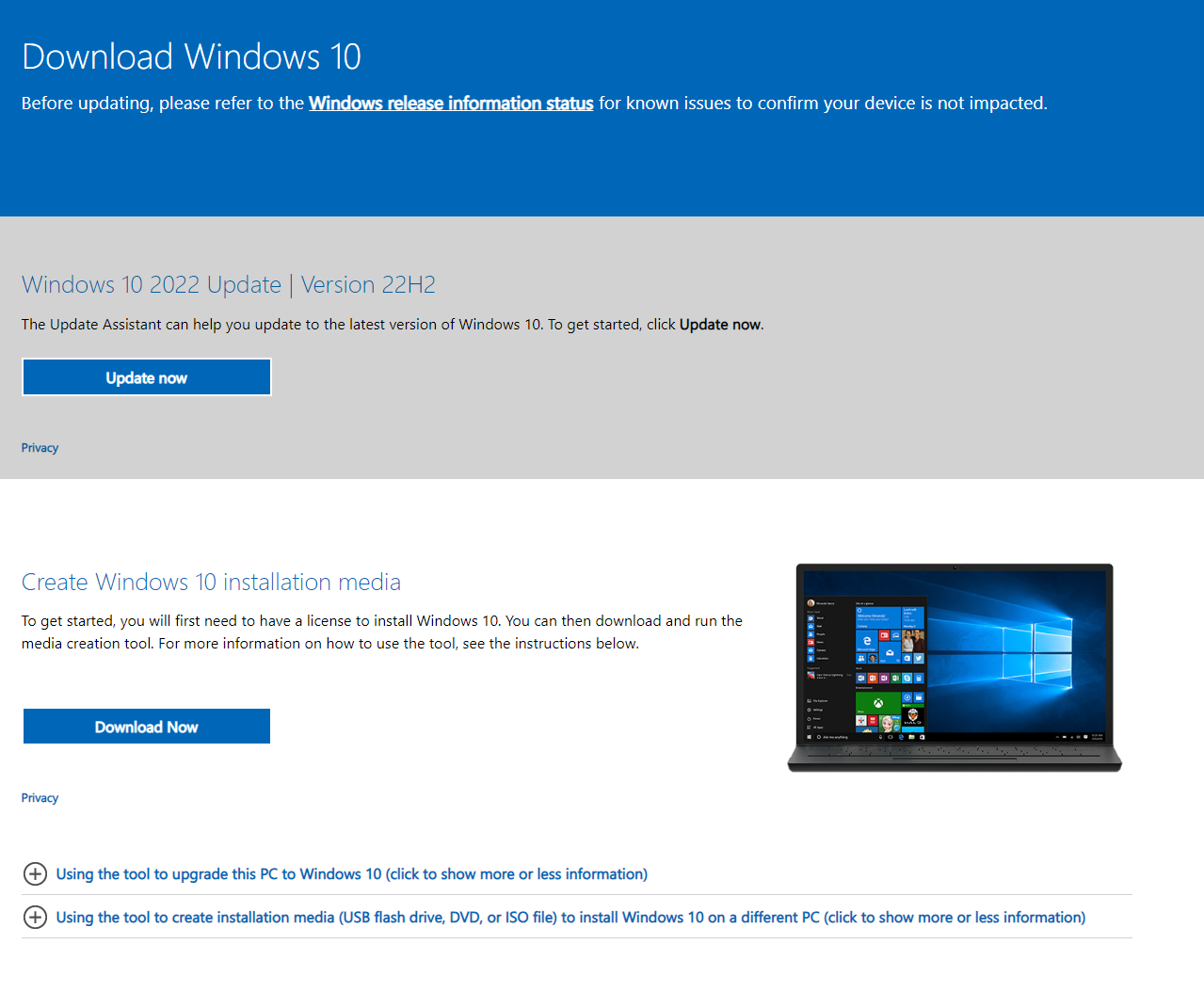Click the Privacy link below Update now
The image size is (1204, 992).
[39, 447]
